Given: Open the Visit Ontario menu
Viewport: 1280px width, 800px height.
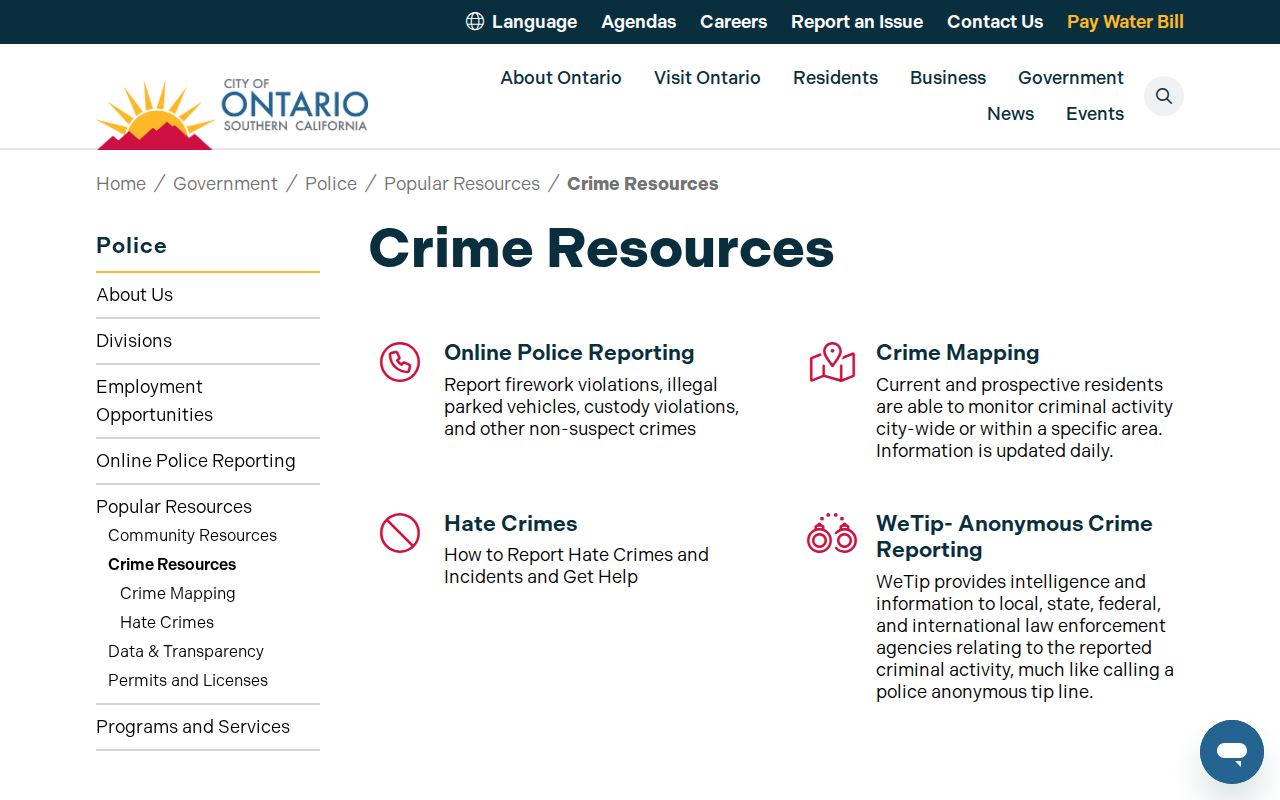Looking at the screenshot, I should pos(707,78).
